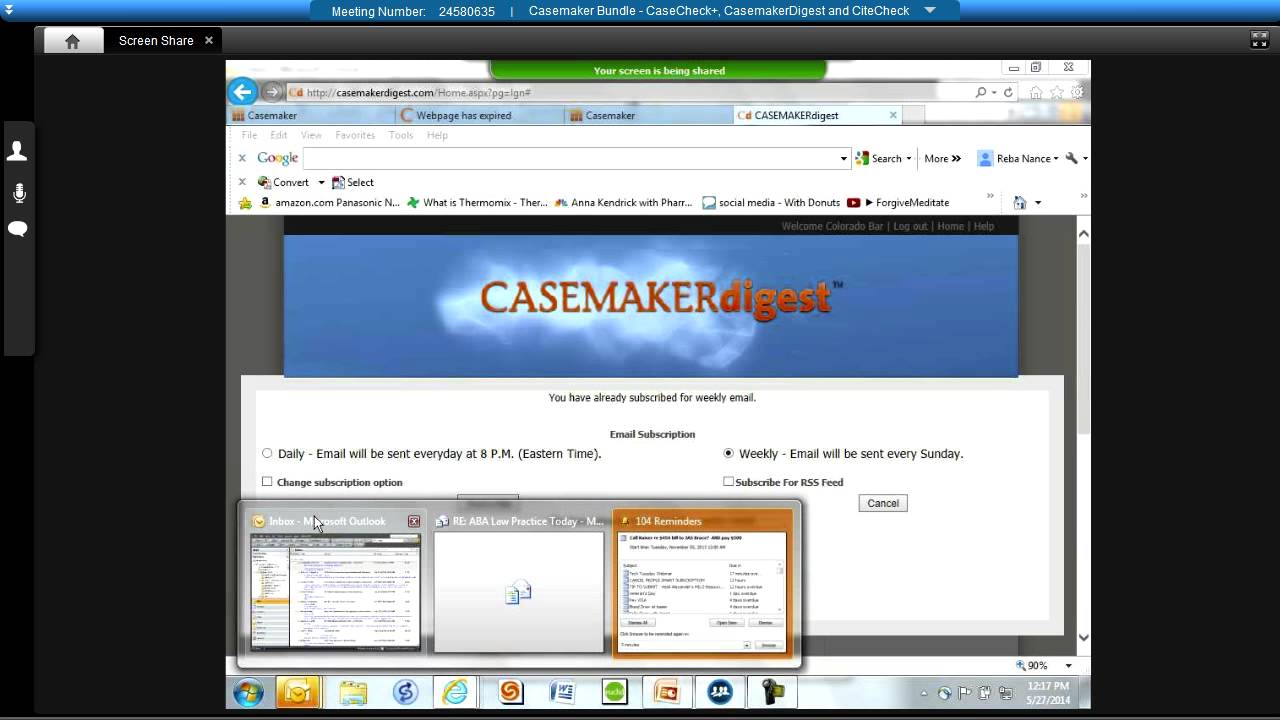This screenshot has height=720, width=1280.
Task: Expand the Reba Nance account dropdown
Action: pos(1056,158)
